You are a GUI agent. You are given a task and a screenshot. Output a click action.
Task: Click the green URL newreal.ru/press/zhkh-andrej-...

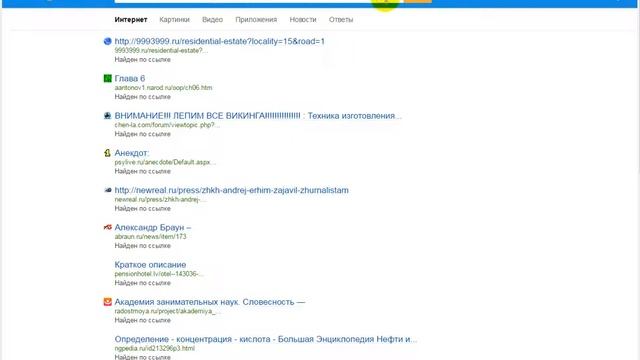(160, 200)
